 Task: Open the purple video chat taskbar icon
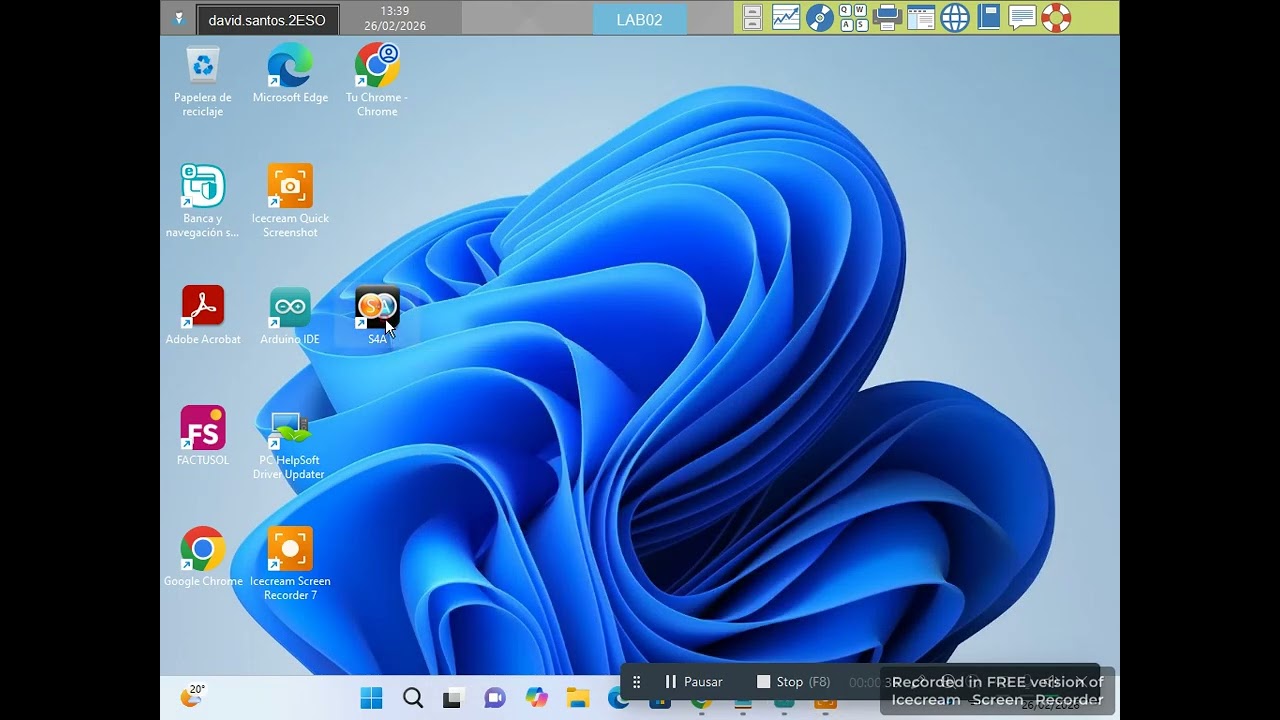495,698
